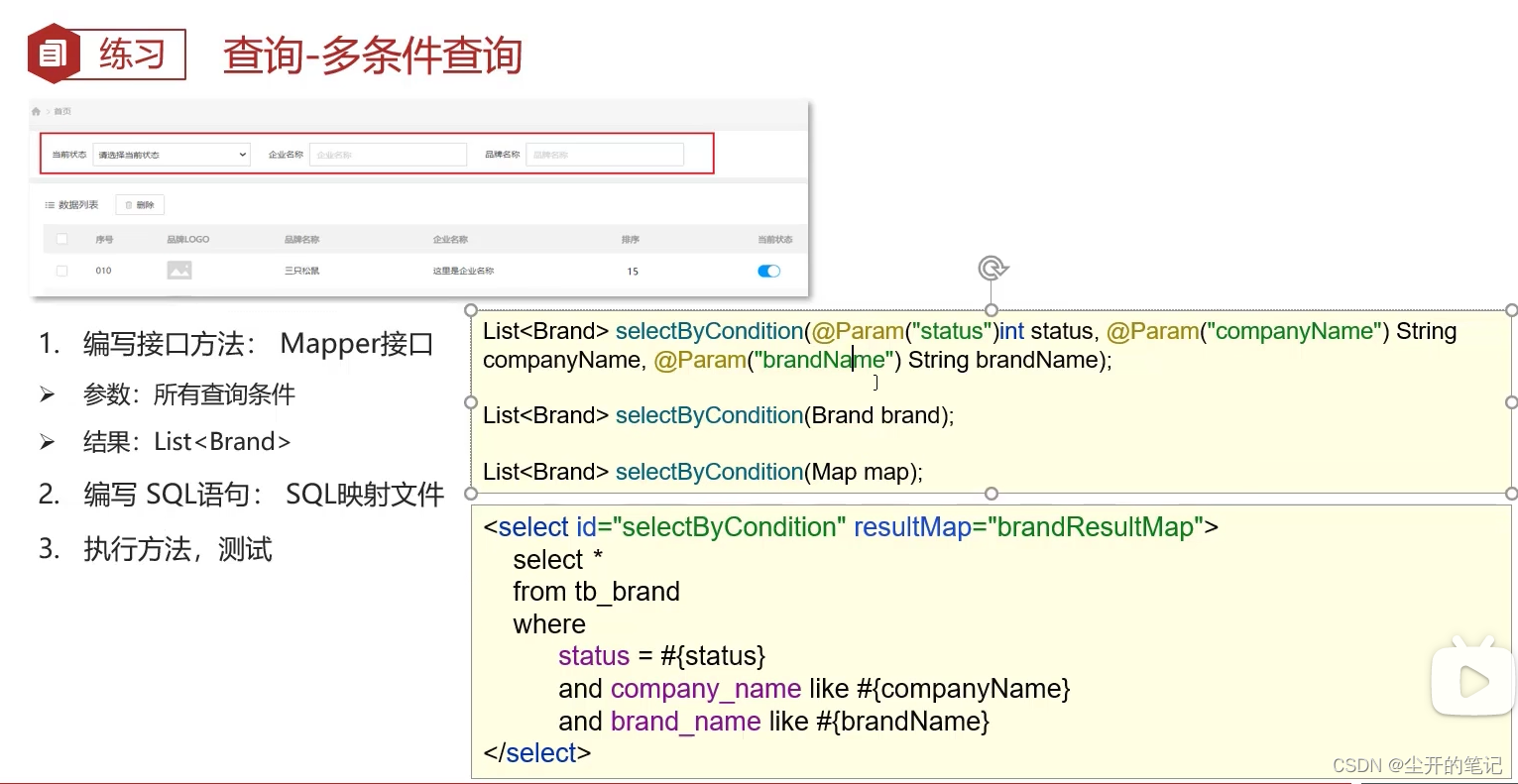The height and width of the screenshot is (784, 1518).
Task: Click the "from tb_brand" SQL line
Action: (596, 592)
